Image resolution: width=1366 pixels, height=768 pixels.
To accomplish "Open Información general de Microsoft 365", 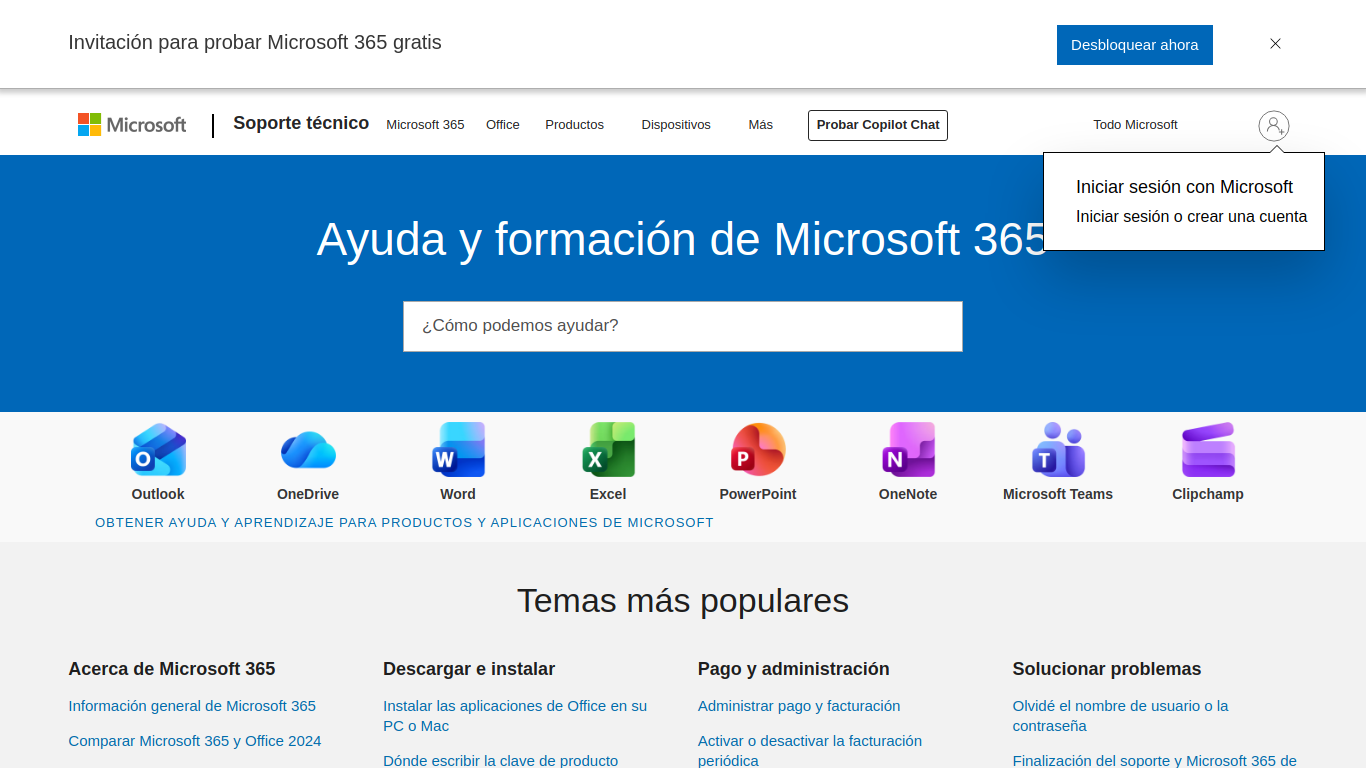I will pyautogui.click(x=192, y=706).
